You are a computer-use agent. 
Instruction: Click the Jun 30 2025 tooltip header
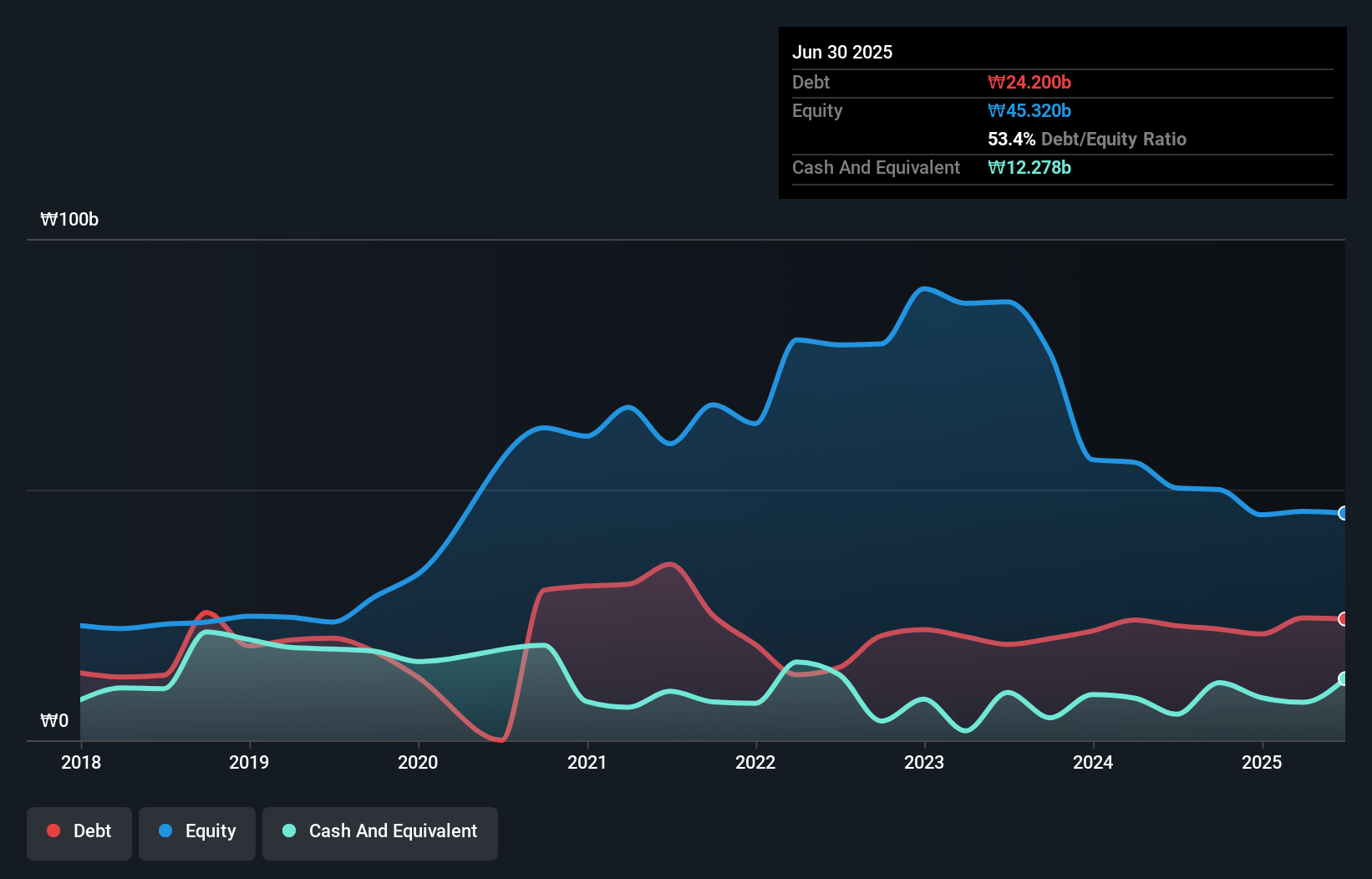(842, 52)
